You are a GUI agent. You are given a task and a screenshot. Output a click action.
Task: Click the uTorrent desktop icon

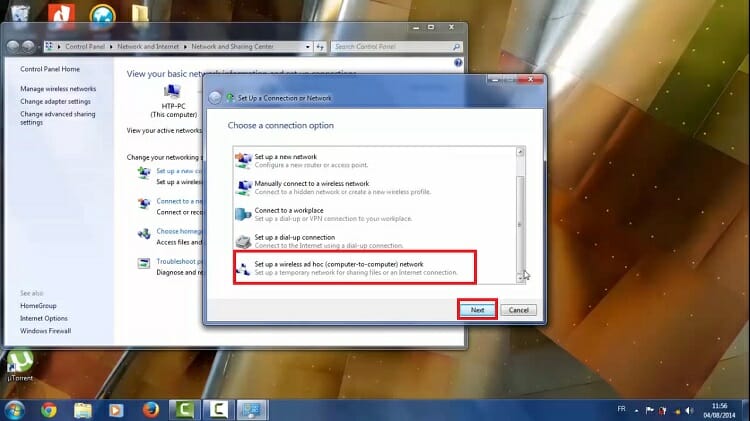pyautogui.click(x=20, y=366)
